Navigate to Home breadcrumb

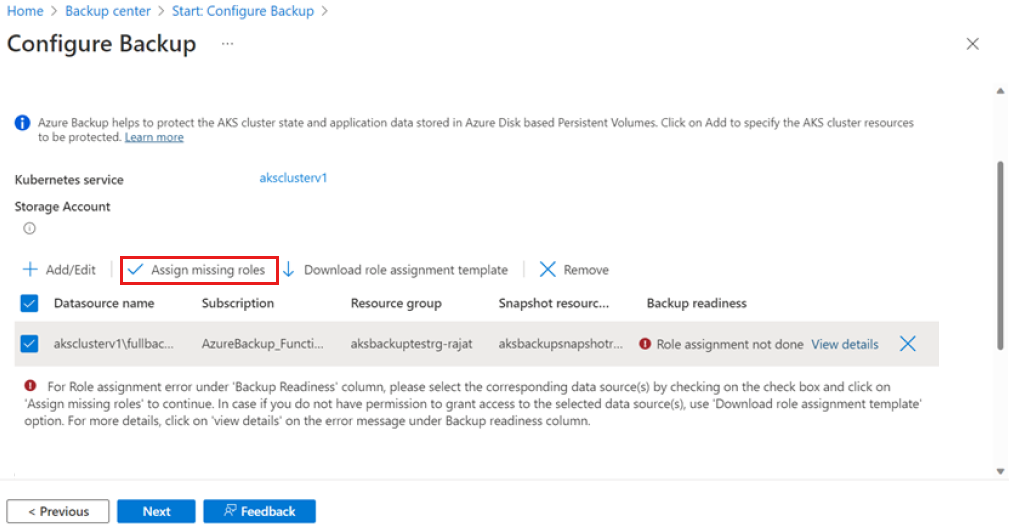click(x=24, y=11)
